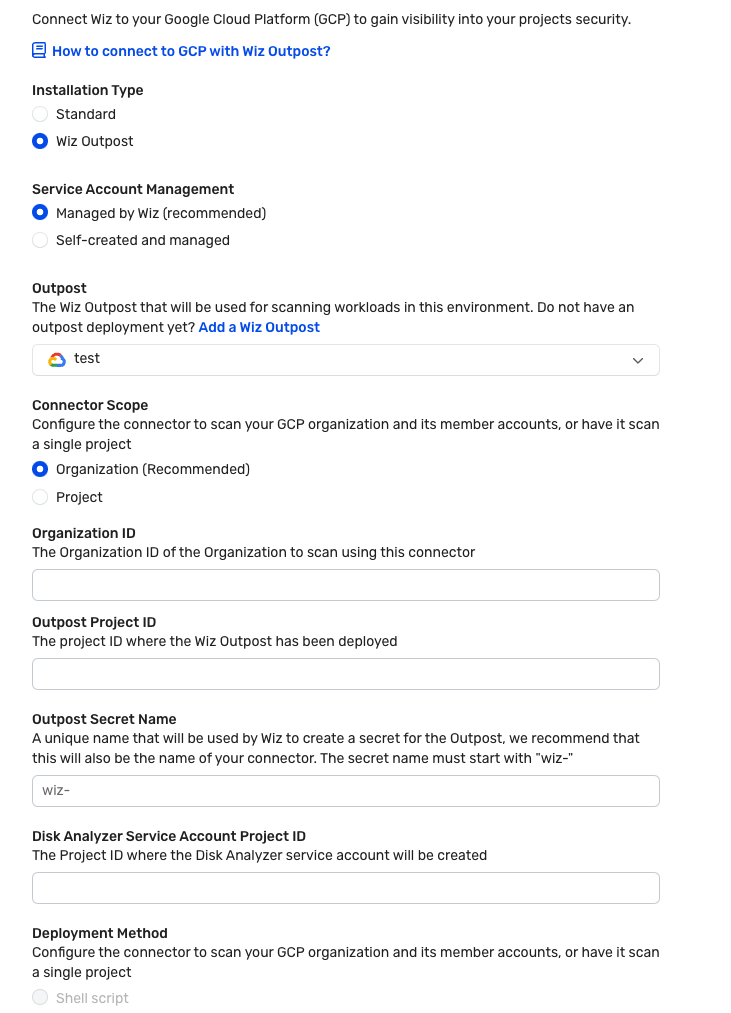Click the book icon beside the how-to link
731x1013 pixels.
(x=40, y=50)
